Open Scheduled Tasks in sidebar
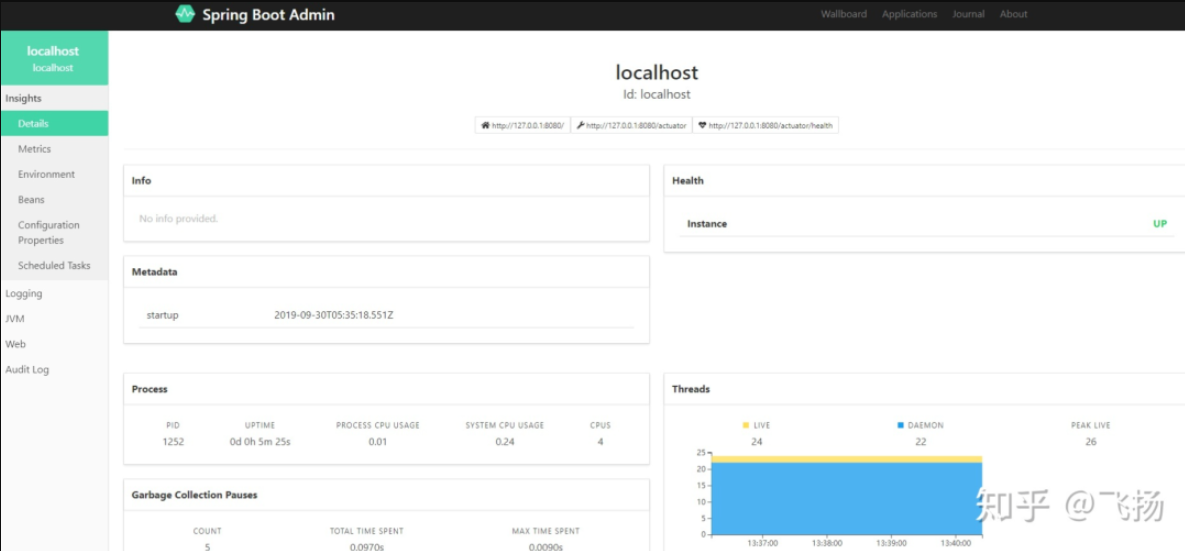 [54, 266]
